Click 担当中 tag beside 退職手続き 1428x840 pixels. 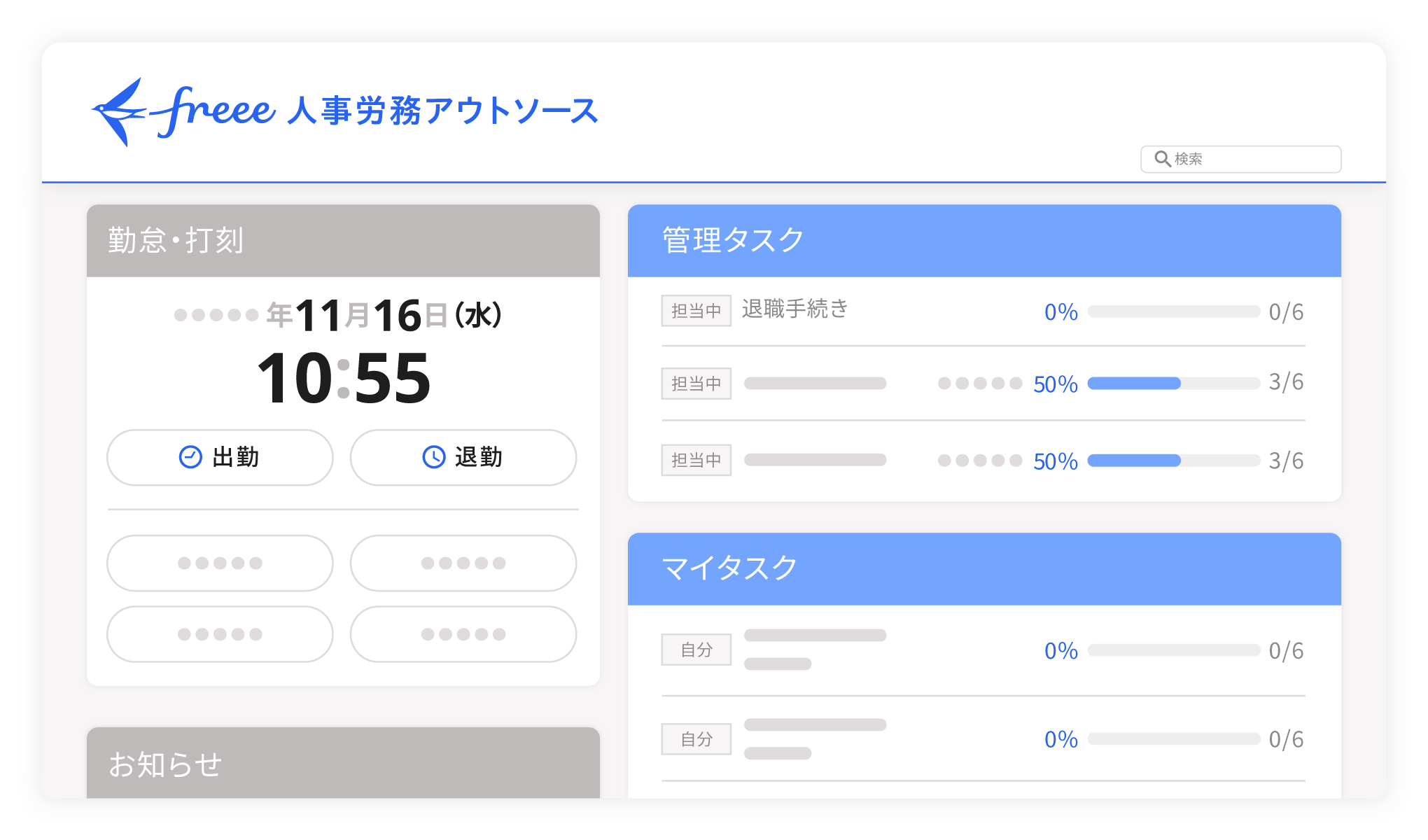point(696,311)
